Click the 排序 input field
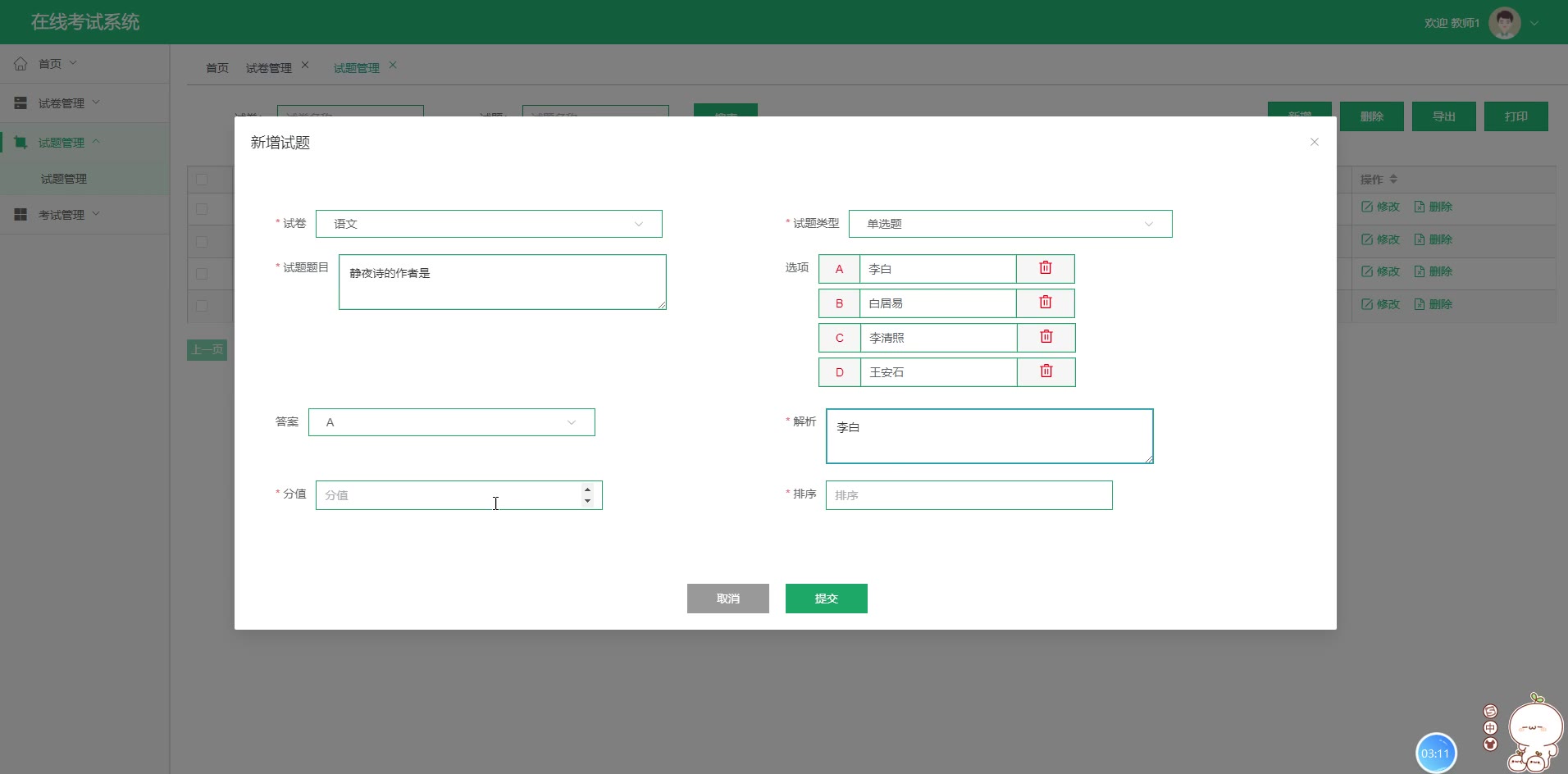 click(969, 495)
